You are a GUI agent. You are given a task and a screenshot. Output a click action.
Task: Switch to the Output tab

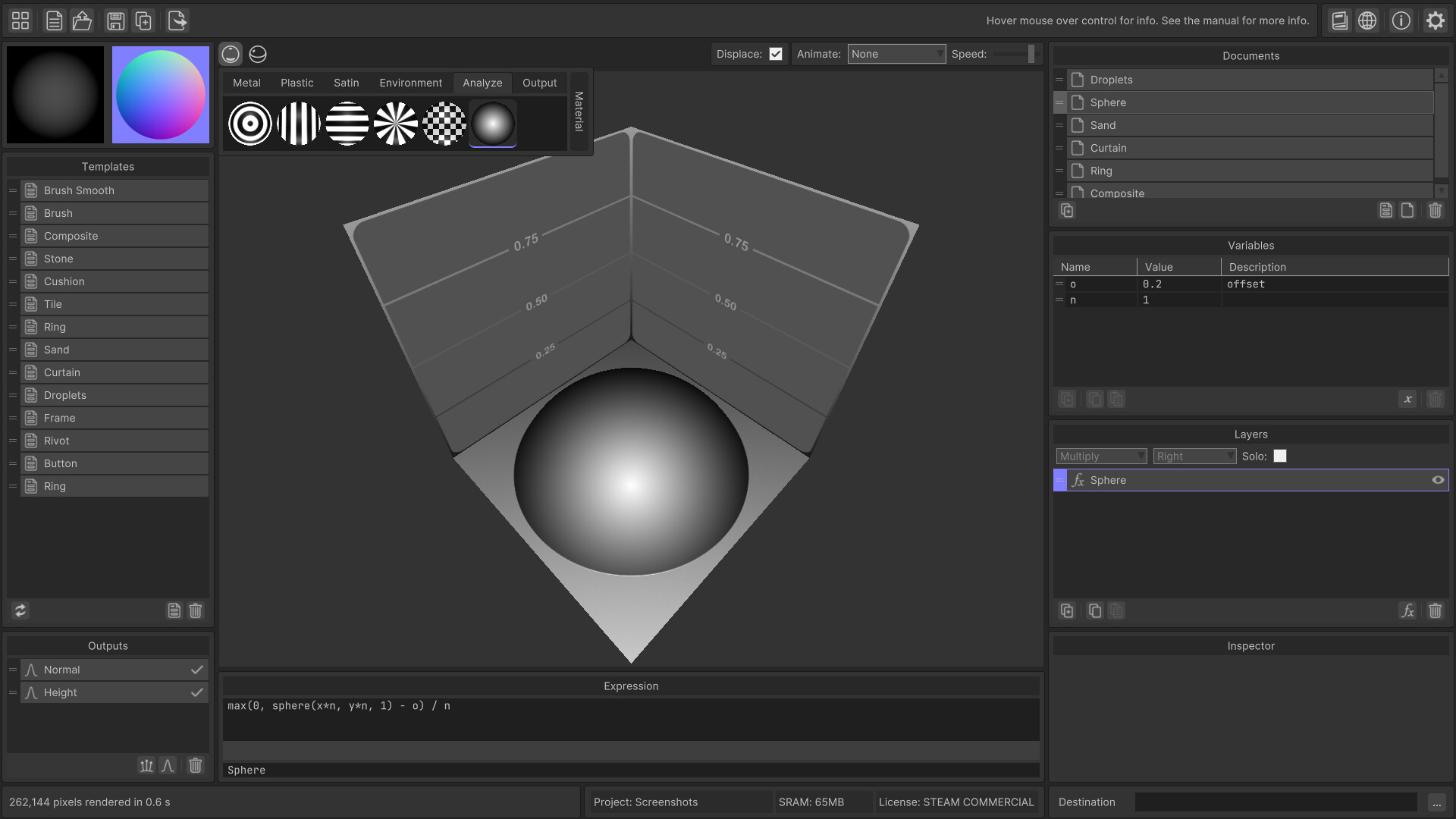[x=539, y=83]
